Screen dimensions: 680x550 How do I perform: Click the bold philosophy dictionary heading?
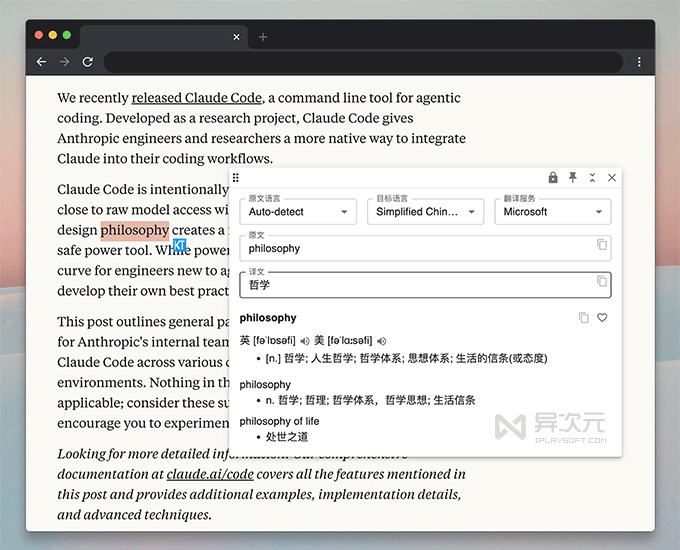coord(268,318)
